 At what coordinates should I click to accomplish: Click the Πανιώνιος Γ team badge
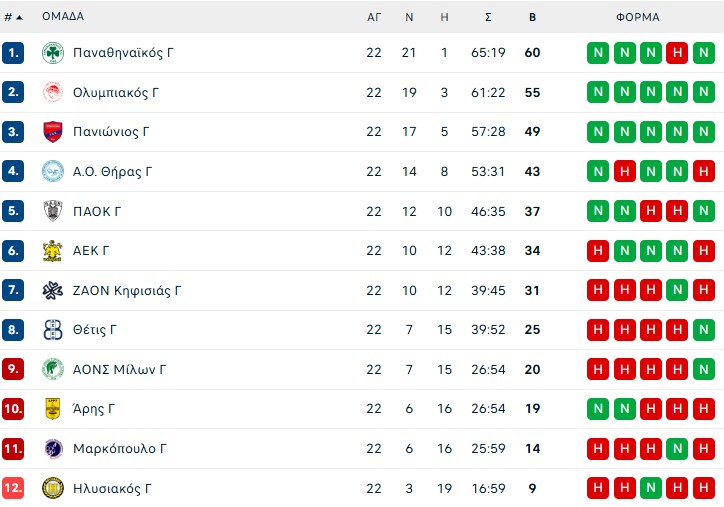[53, 132]
